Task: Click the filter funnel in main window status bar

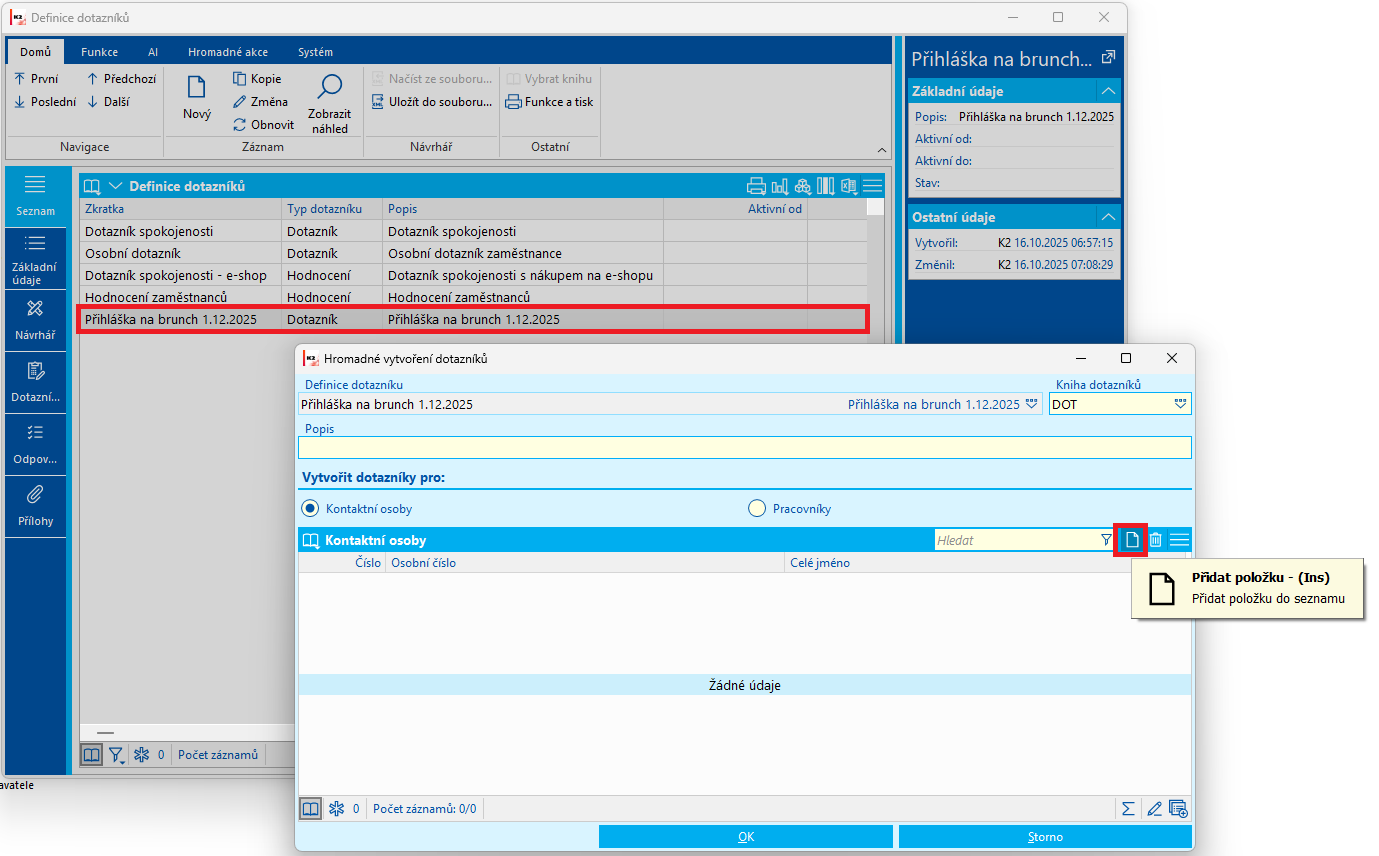Action: pos(117,755)
